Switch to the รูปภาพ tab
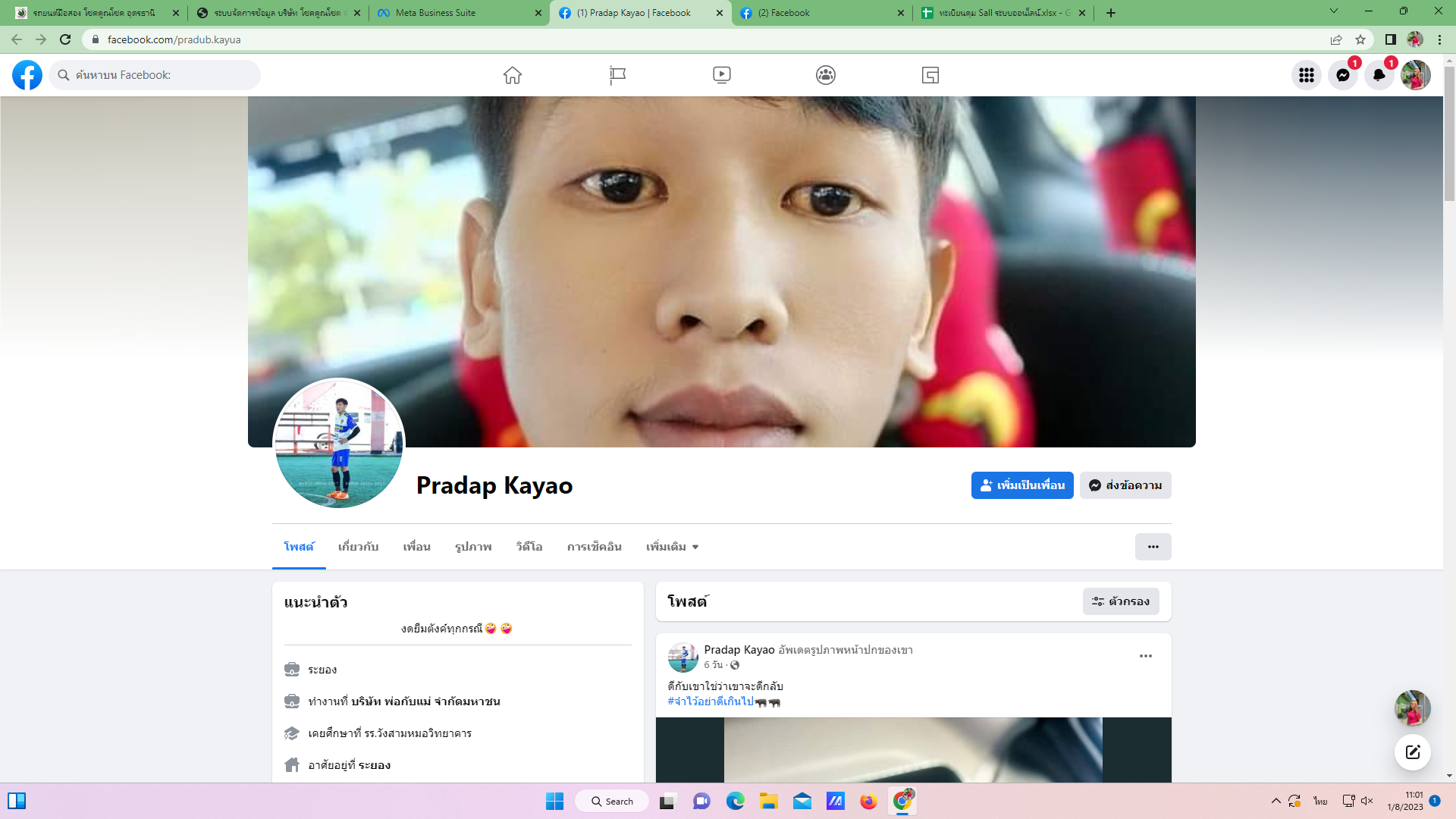The width and height of the screenshot is (1456, 819). (x=473, y=547)
